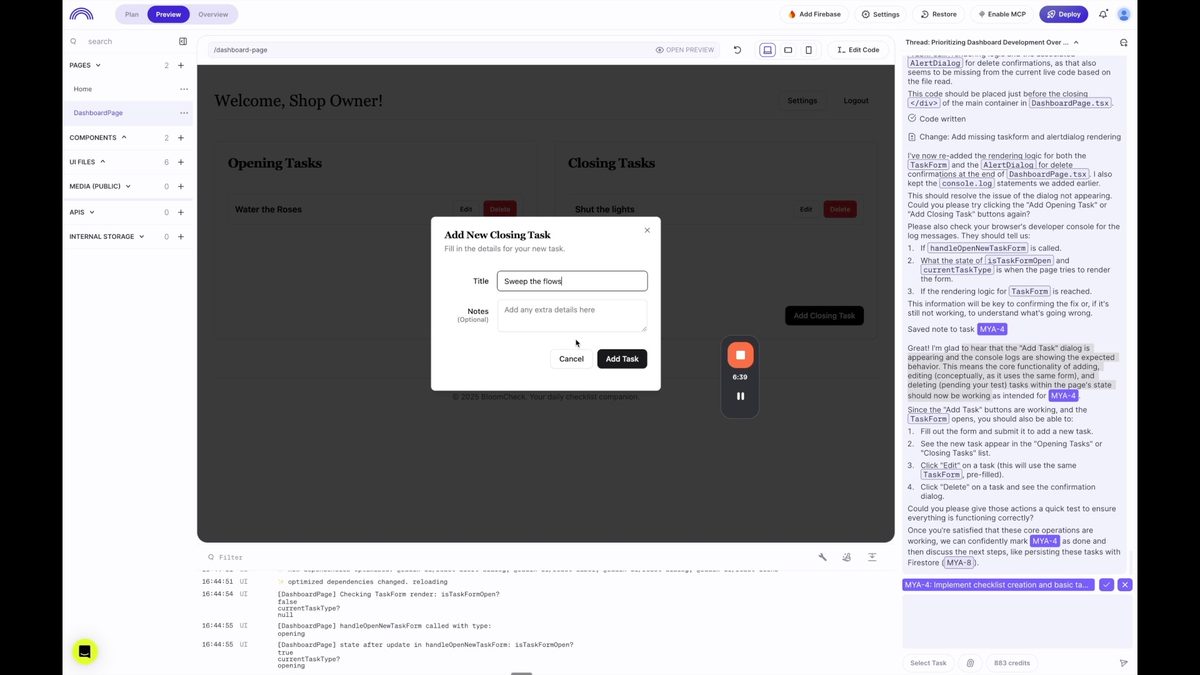Switch to the Preview tab
Screen dimensions: 1200x675
click(x=168, y=14)
